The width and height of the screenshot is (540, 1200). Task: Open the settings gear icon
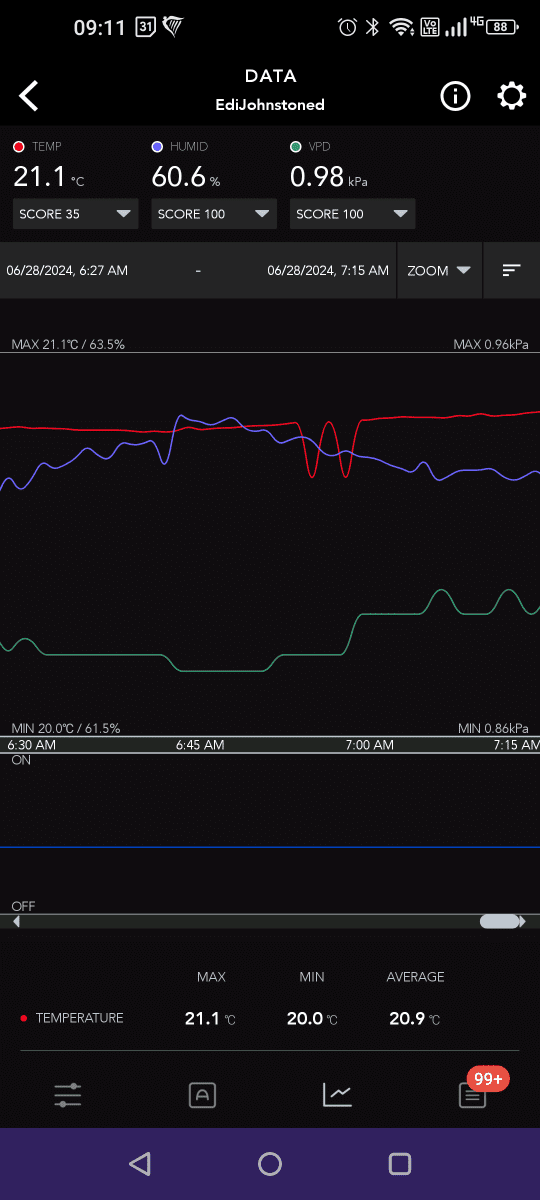tap(511, 96)
